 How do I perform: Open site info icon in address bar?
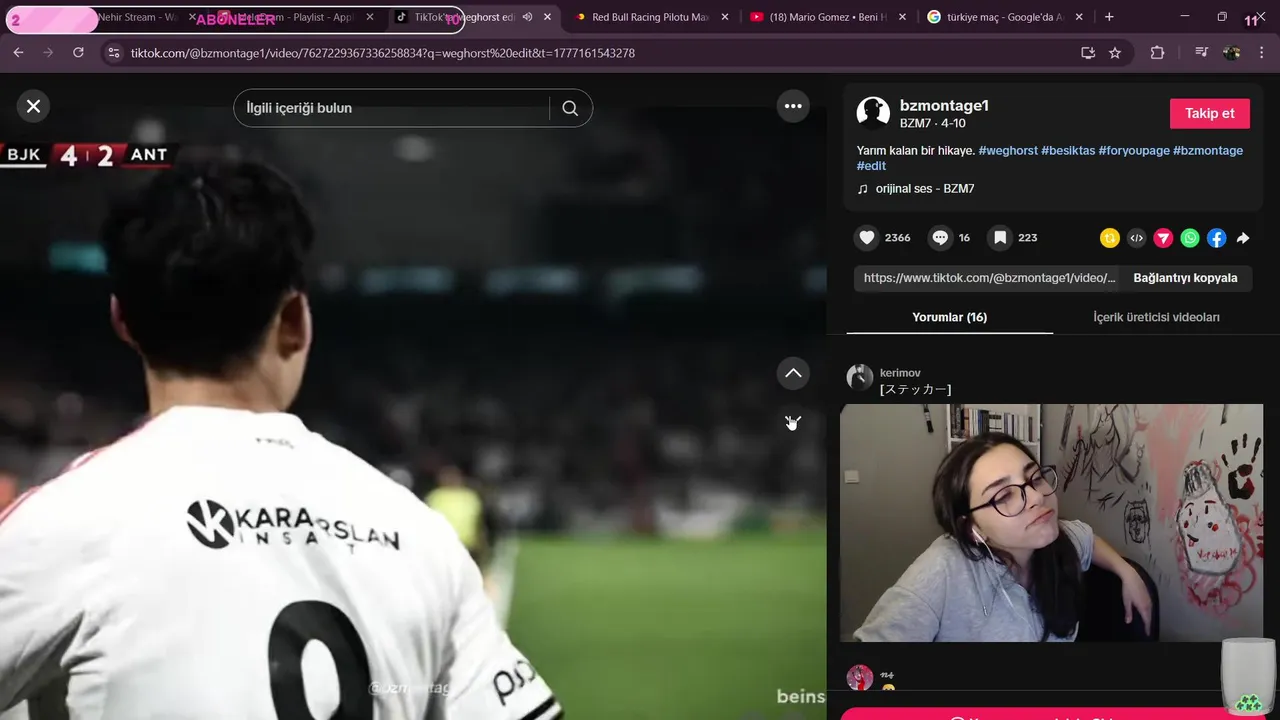pyautogui.click(x=113, y=53)
